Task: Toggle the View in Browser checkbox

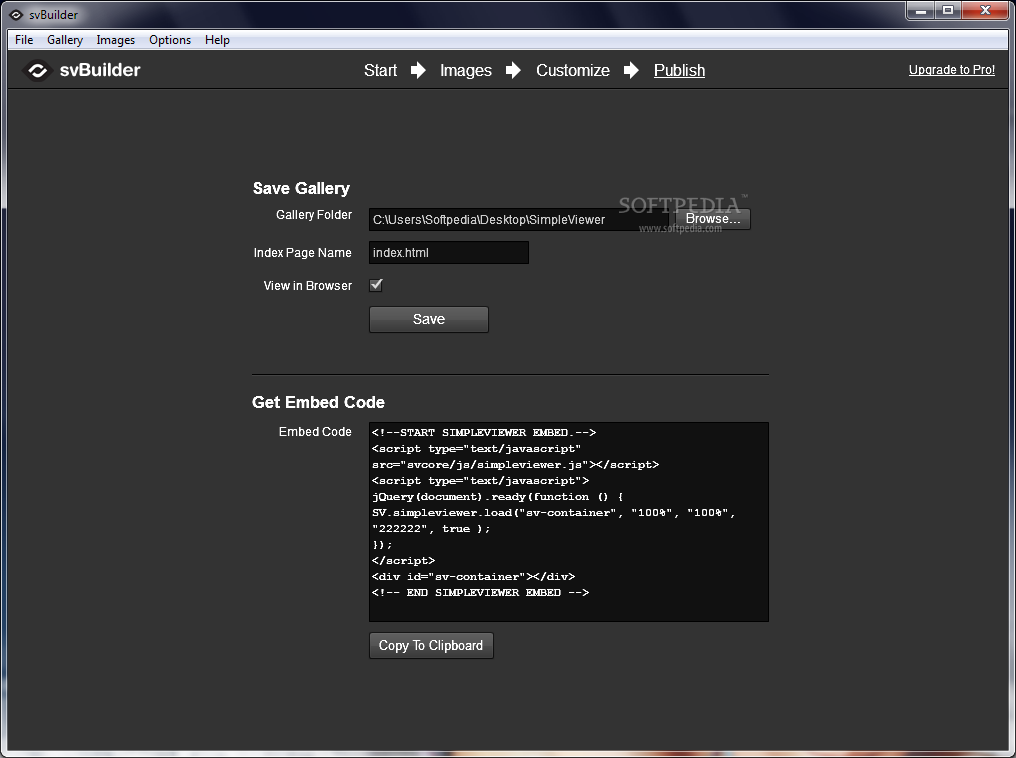Action: click(376, 285)
